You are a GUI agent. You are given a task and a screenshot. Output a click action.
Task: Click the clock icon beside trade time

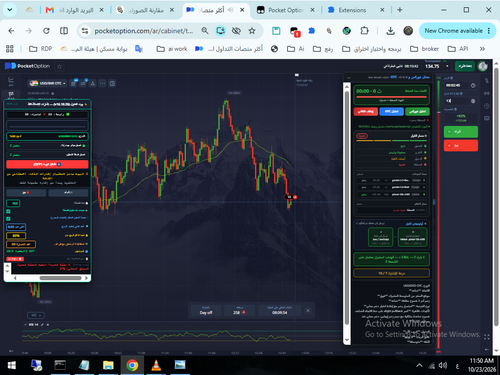473,85
